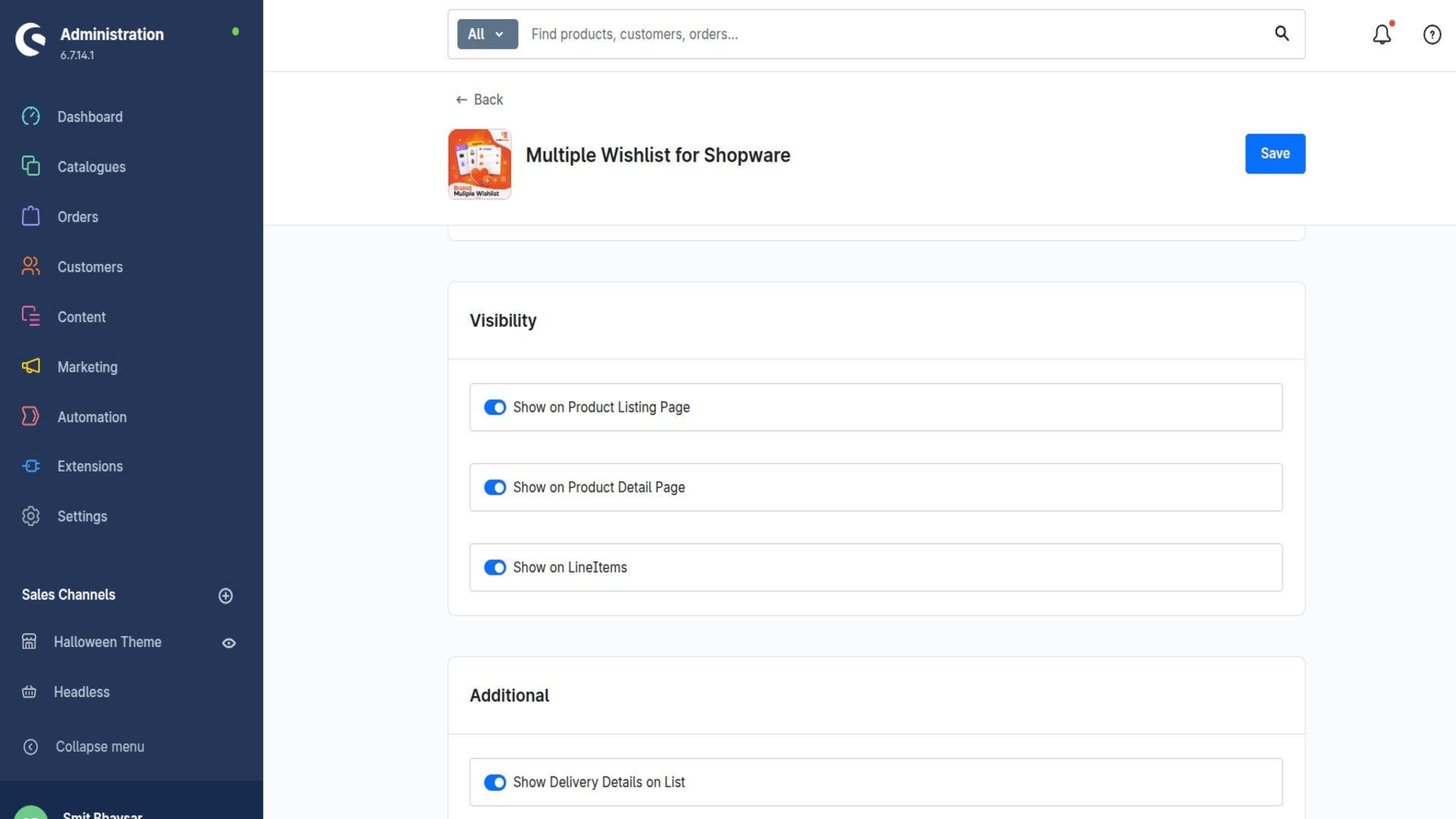
Task: Toggle Show on LineItems switch
Action: [x=495, y=567]
